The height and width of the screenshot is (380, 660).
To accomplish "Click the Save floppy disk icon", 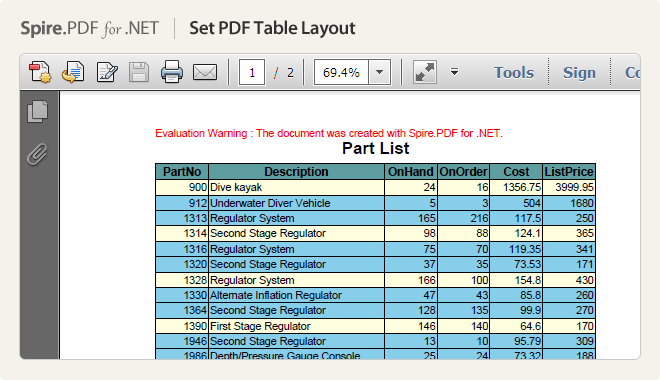I will click(139, 72).
